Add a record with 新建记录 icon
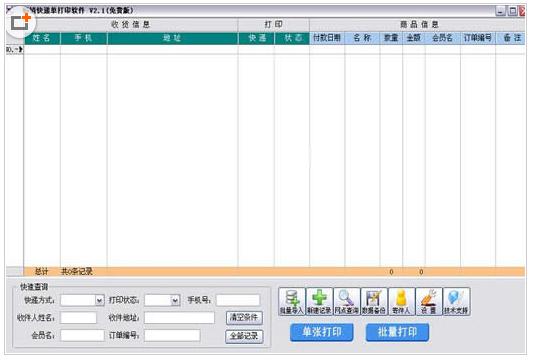535x361 pixels. tap(319, 302)
